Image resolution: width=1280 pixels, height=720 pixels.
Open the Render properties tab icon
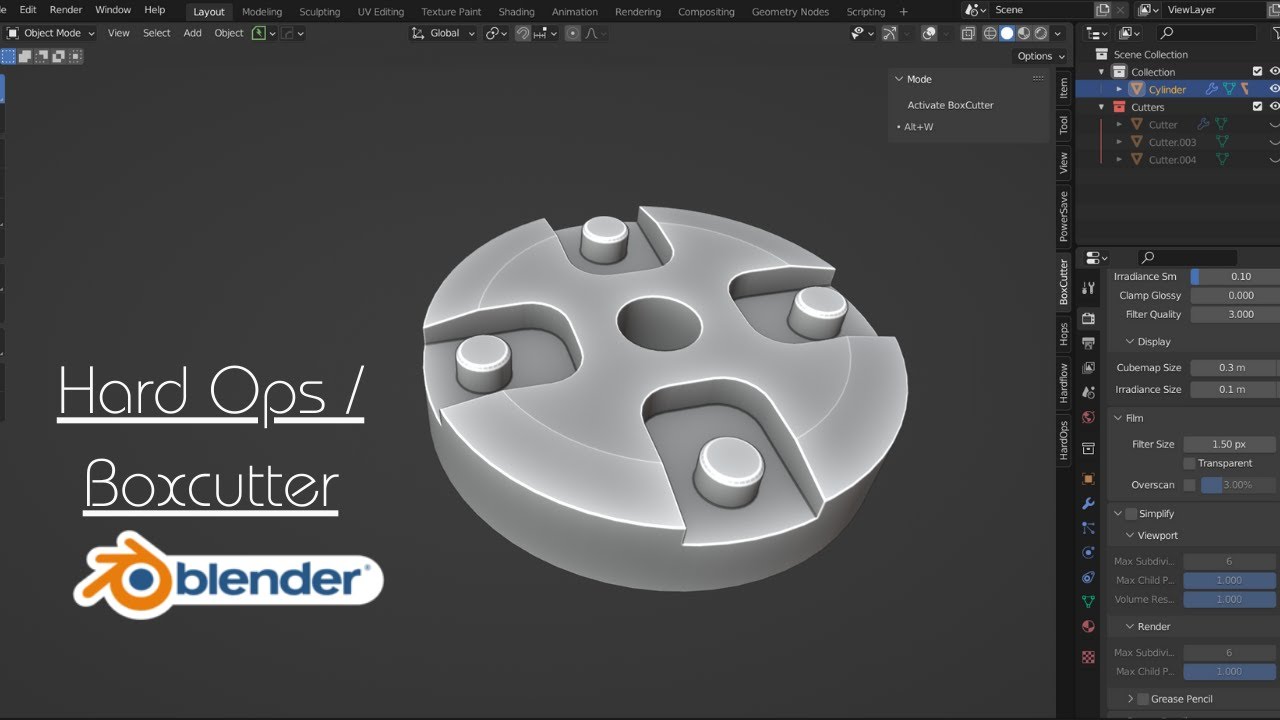pos(1089,318)
